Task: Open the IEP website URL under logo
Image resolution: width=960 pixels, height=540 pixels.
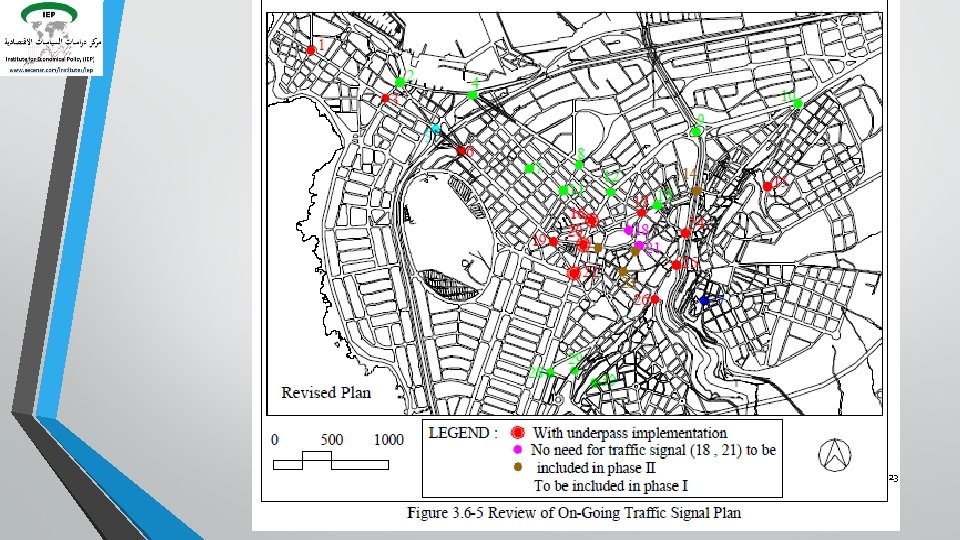Action: (x=51, y=70)
